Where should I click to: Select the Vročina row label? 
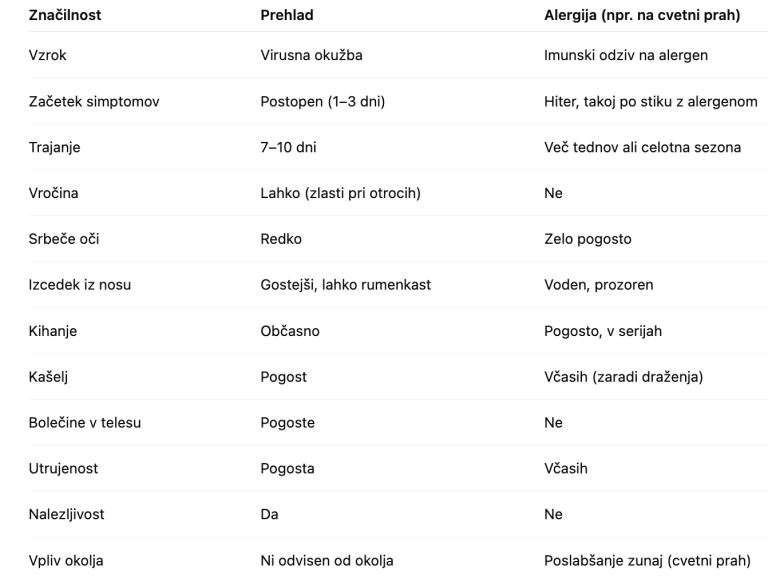click(55, 194)
